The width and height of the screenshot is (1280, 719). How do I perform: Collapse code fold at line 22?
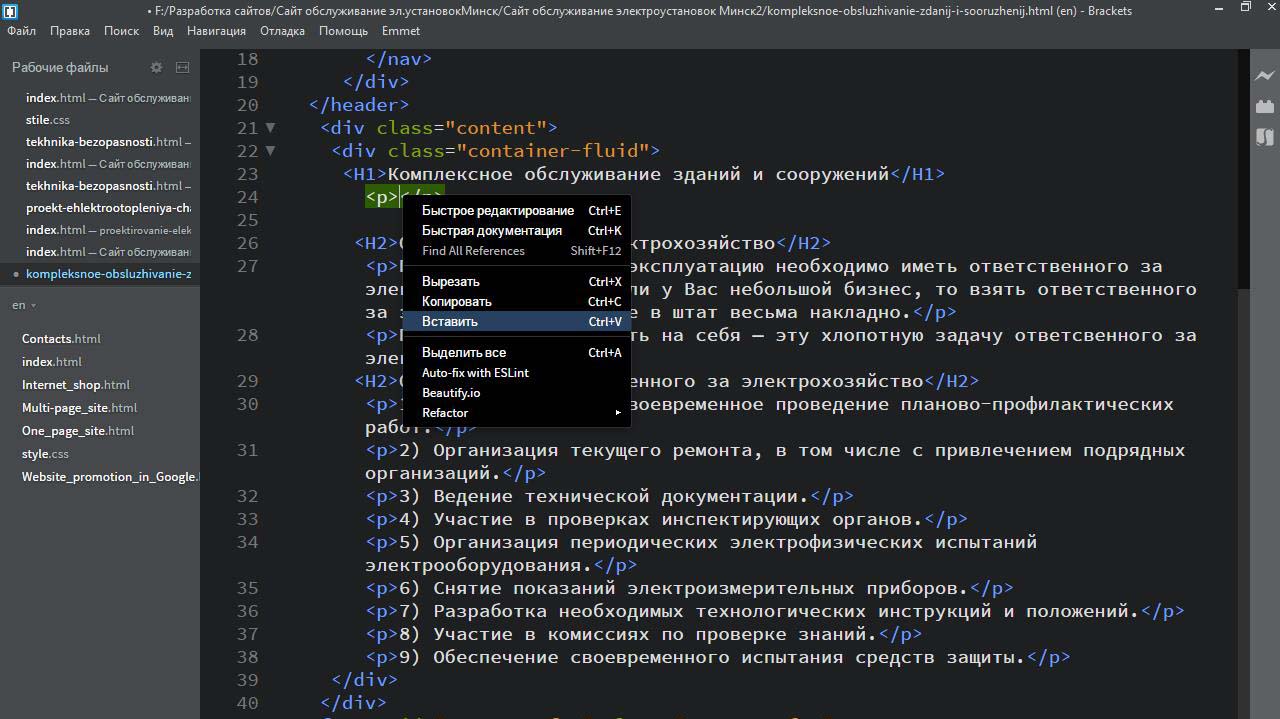[x=270, y=151]
